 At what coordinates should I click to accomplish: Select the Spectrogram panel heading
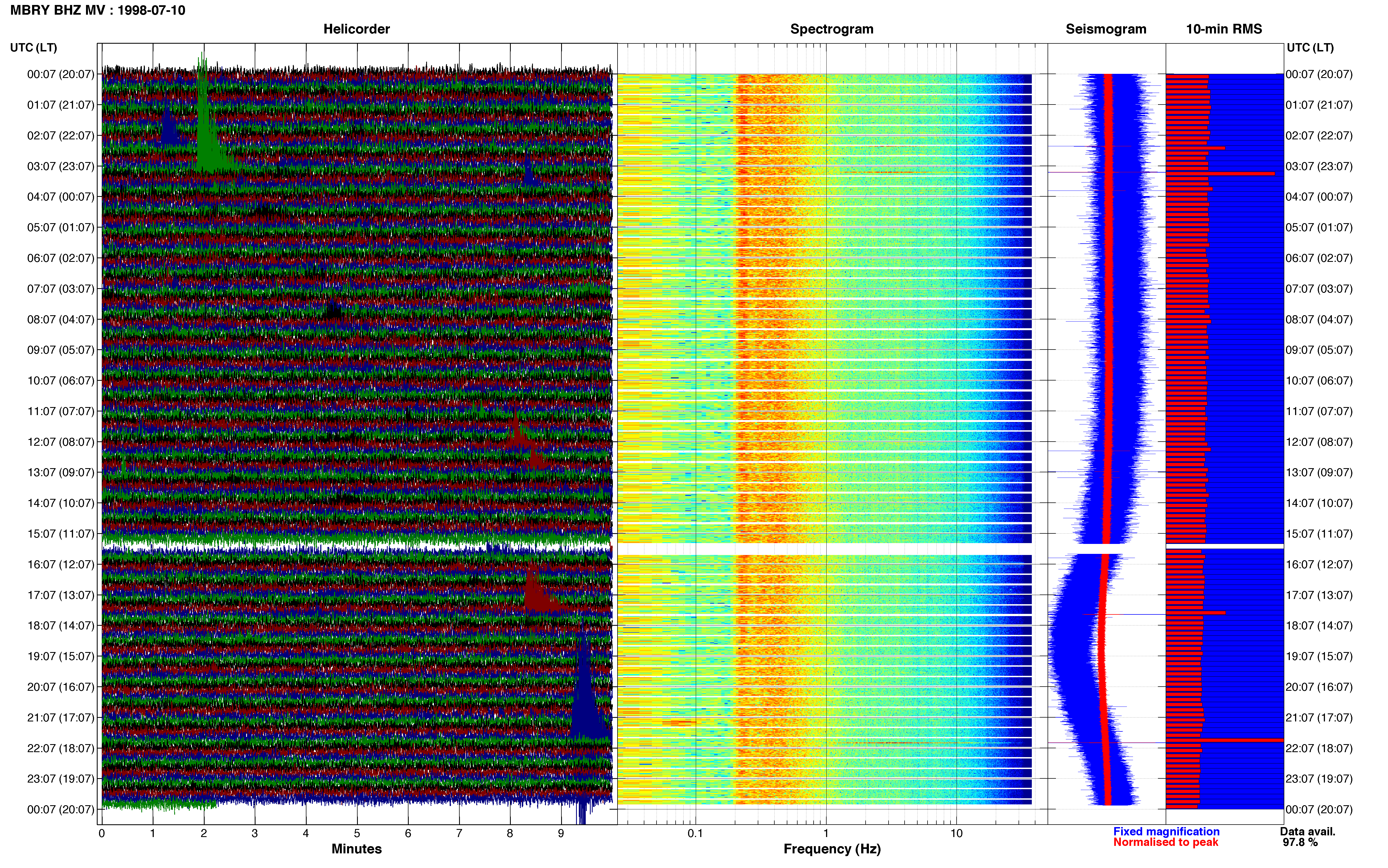coord(832,29)
